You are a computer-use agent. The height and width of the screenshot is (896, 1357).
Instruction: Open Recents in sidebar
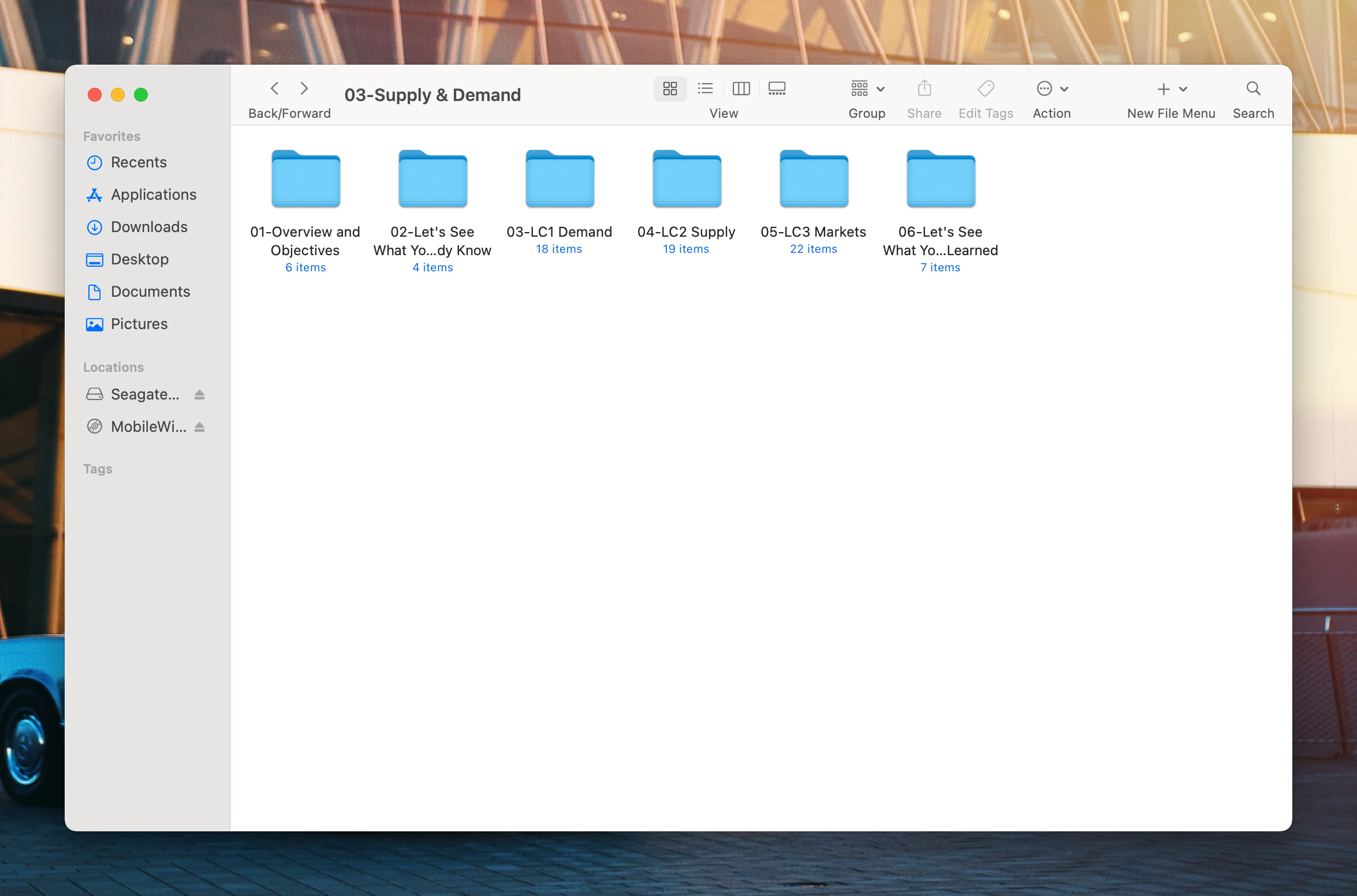point(139,162)
